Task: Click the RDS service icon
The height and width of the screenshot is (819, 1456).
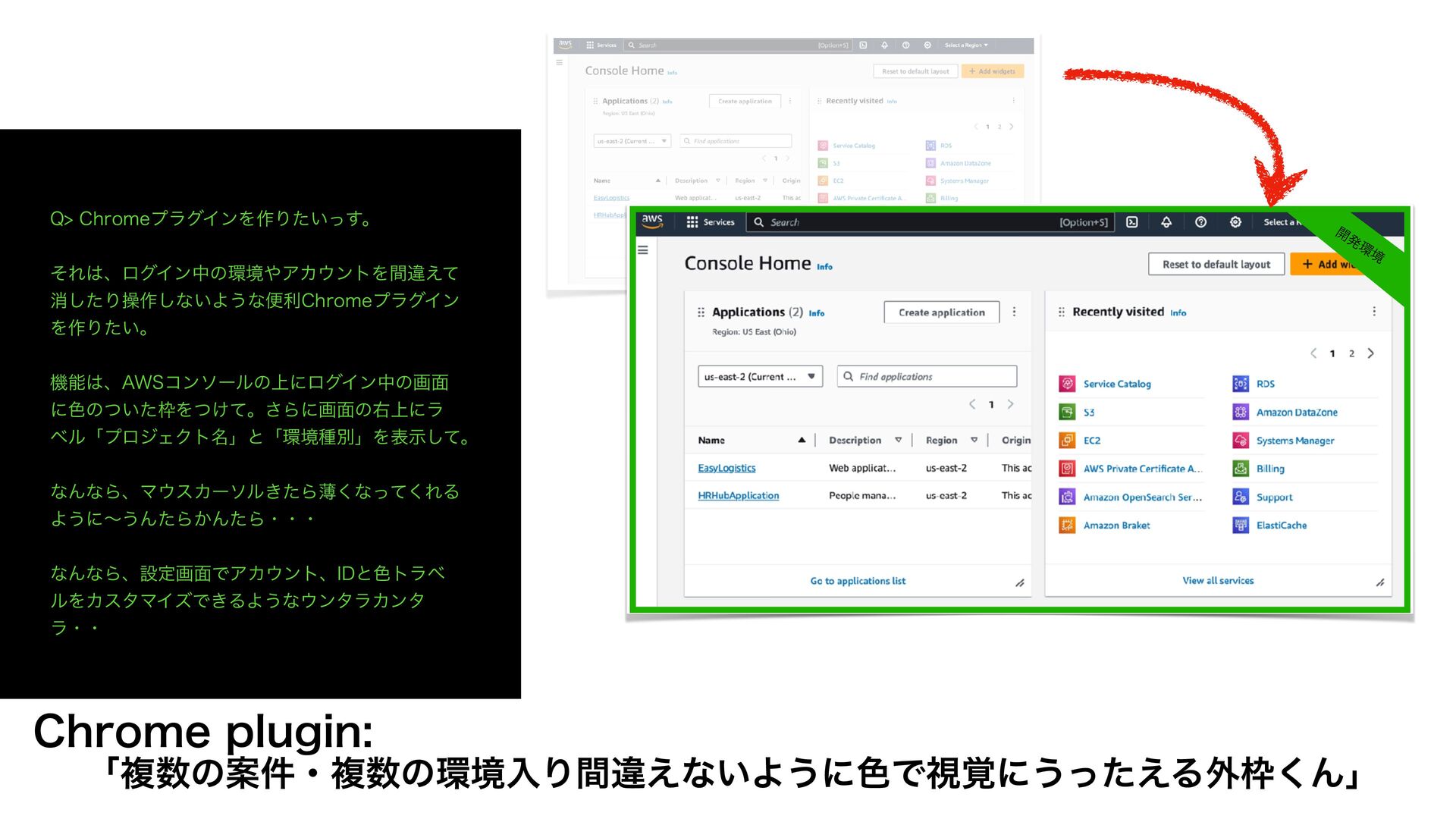Action: 1241,384
